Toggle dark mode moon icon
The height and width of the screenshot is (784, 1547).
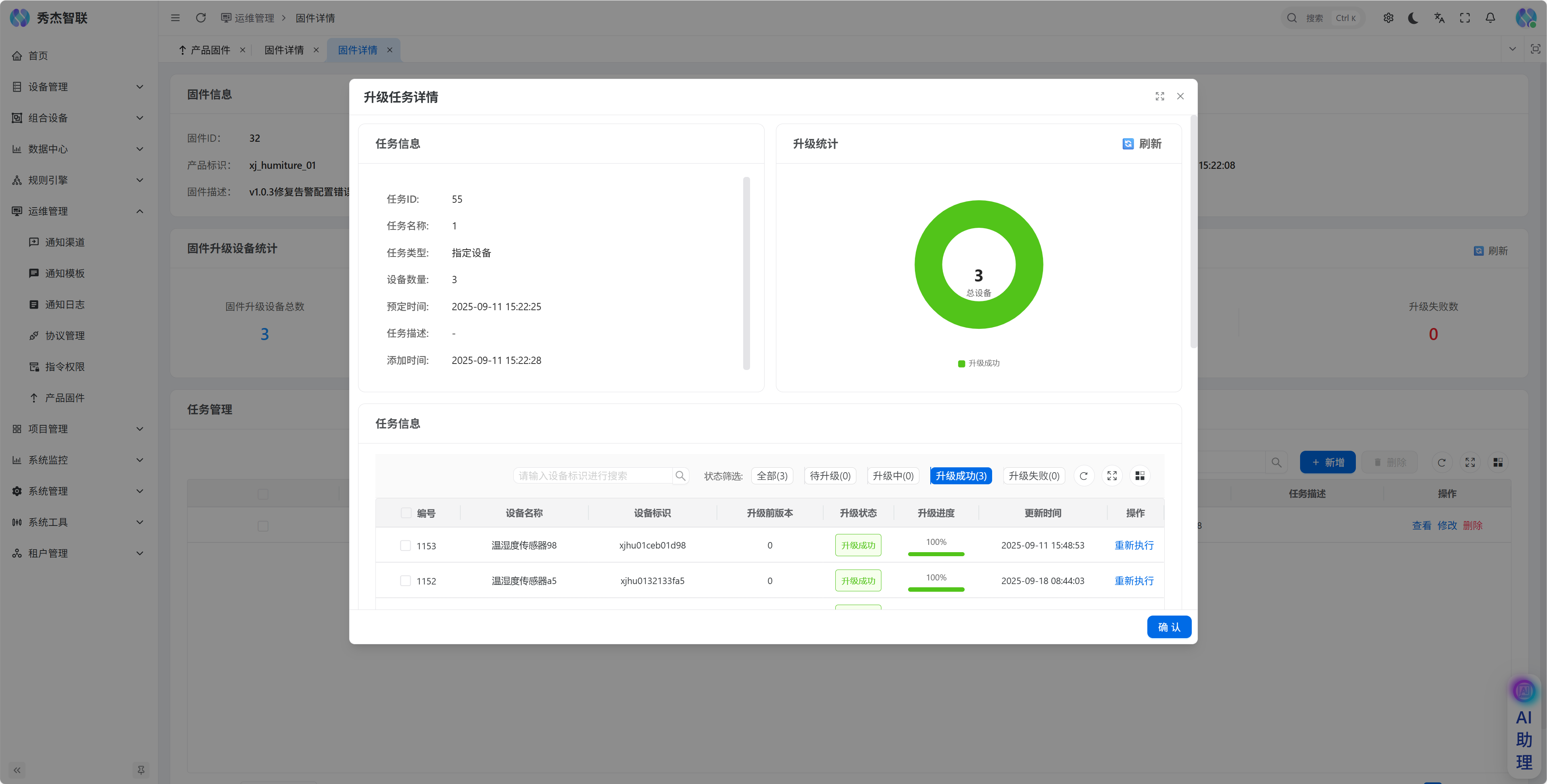coord(1413,18)
